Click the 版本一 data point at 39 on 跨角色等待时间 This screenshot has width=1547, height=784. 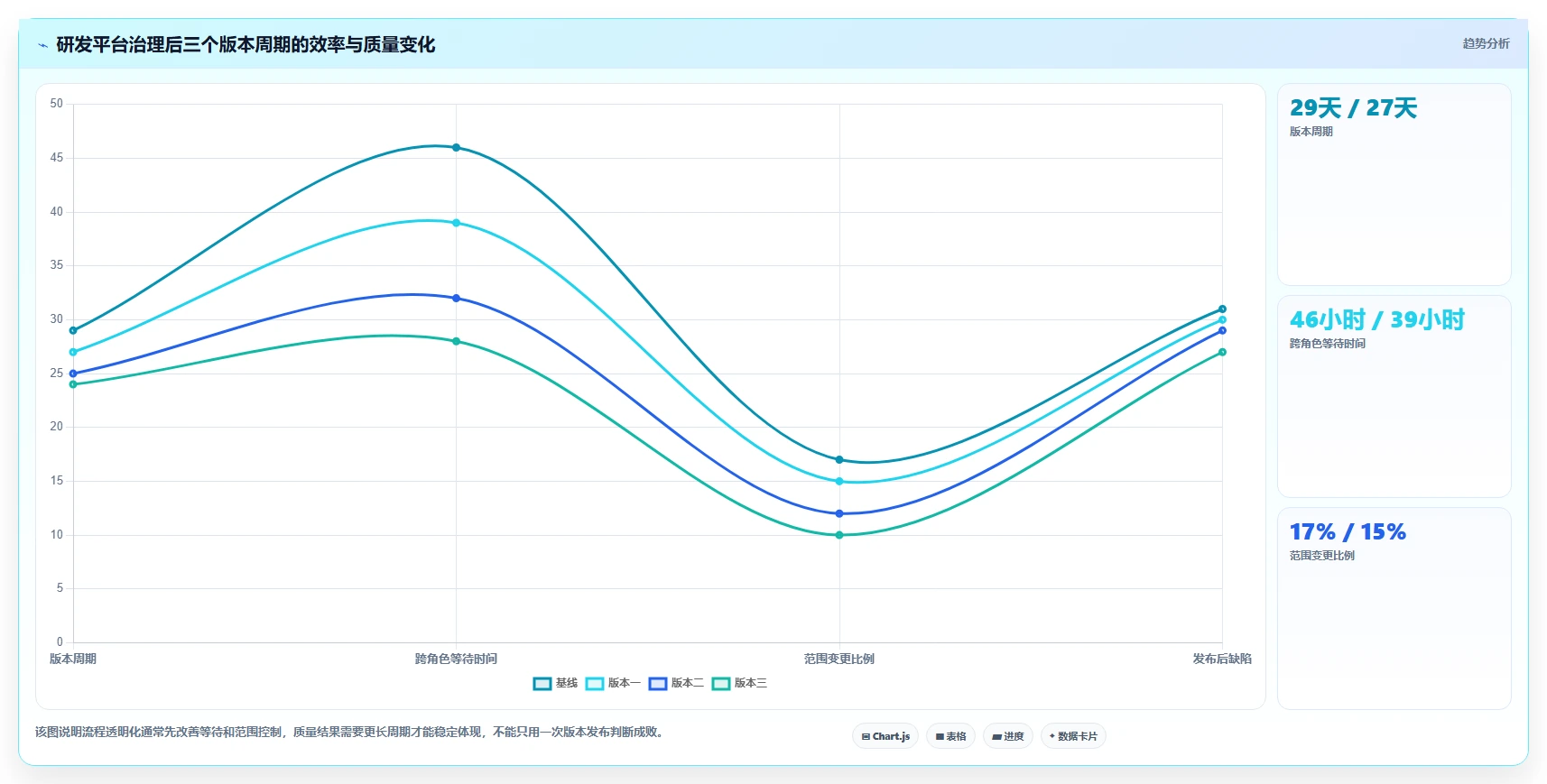pos(456,223)
